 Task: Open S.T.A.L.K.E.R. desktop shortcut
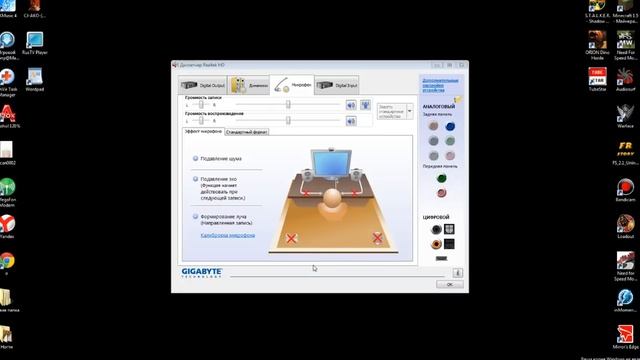coord(598,11)
